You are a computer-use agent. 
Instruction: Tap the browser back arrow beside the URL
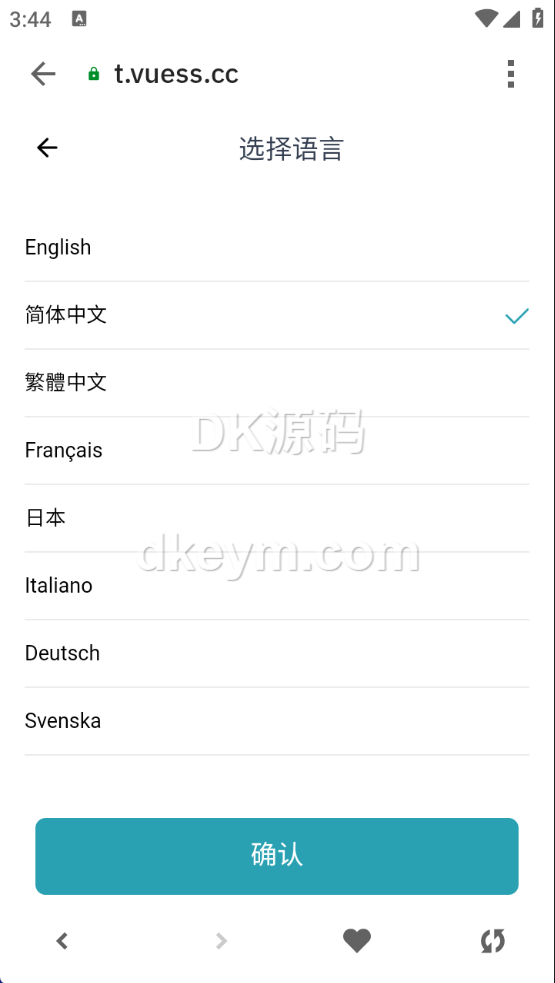coord(43,74)
